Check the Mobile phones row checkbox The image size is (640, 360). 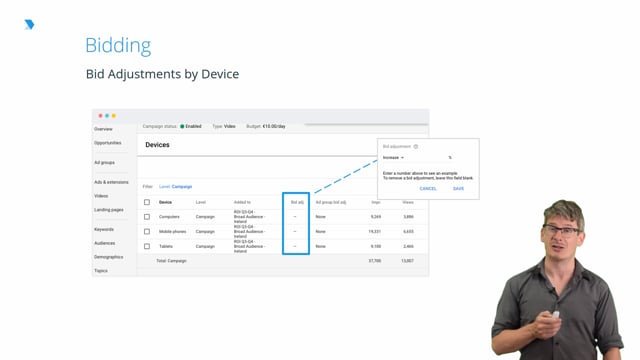[x=147, y=231]
